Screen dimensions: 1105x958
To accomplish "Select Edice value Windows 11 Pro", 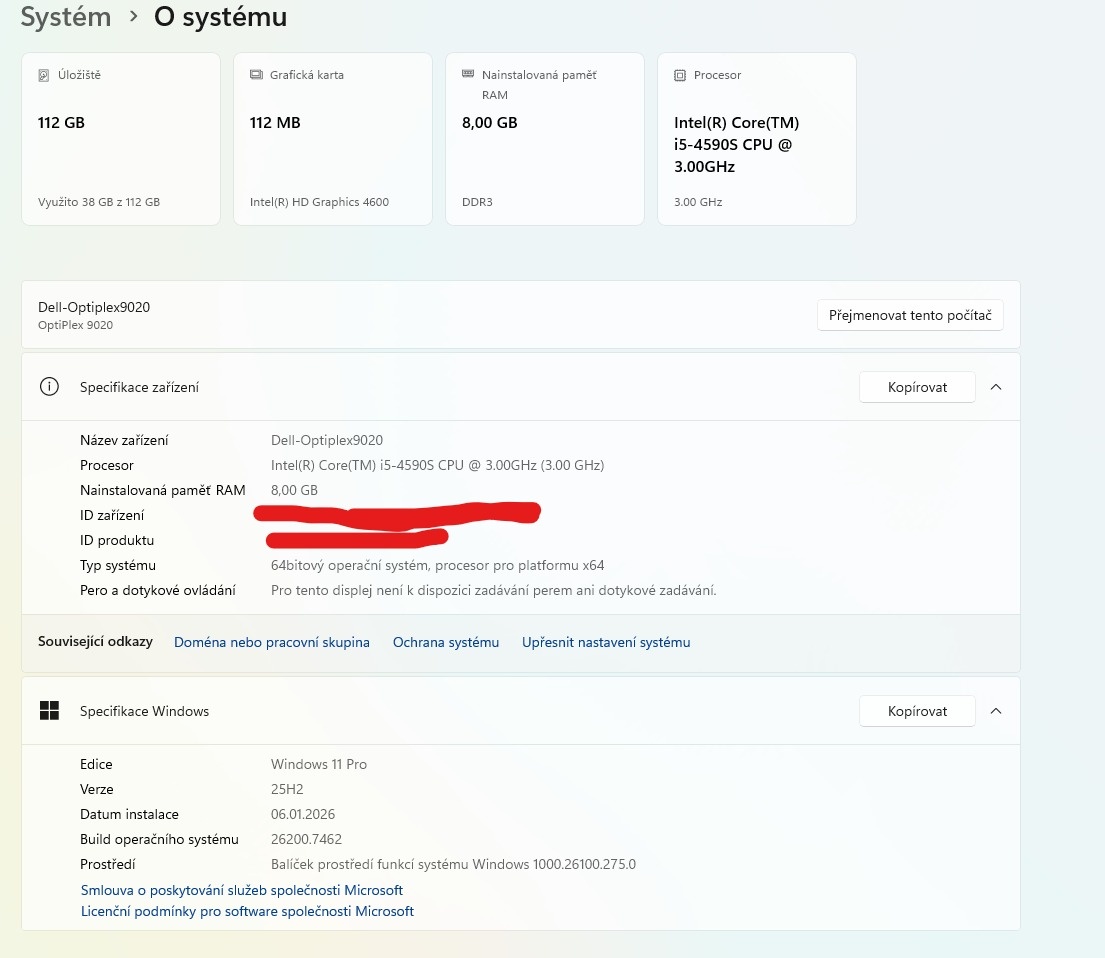I will (x=319, y=764).
